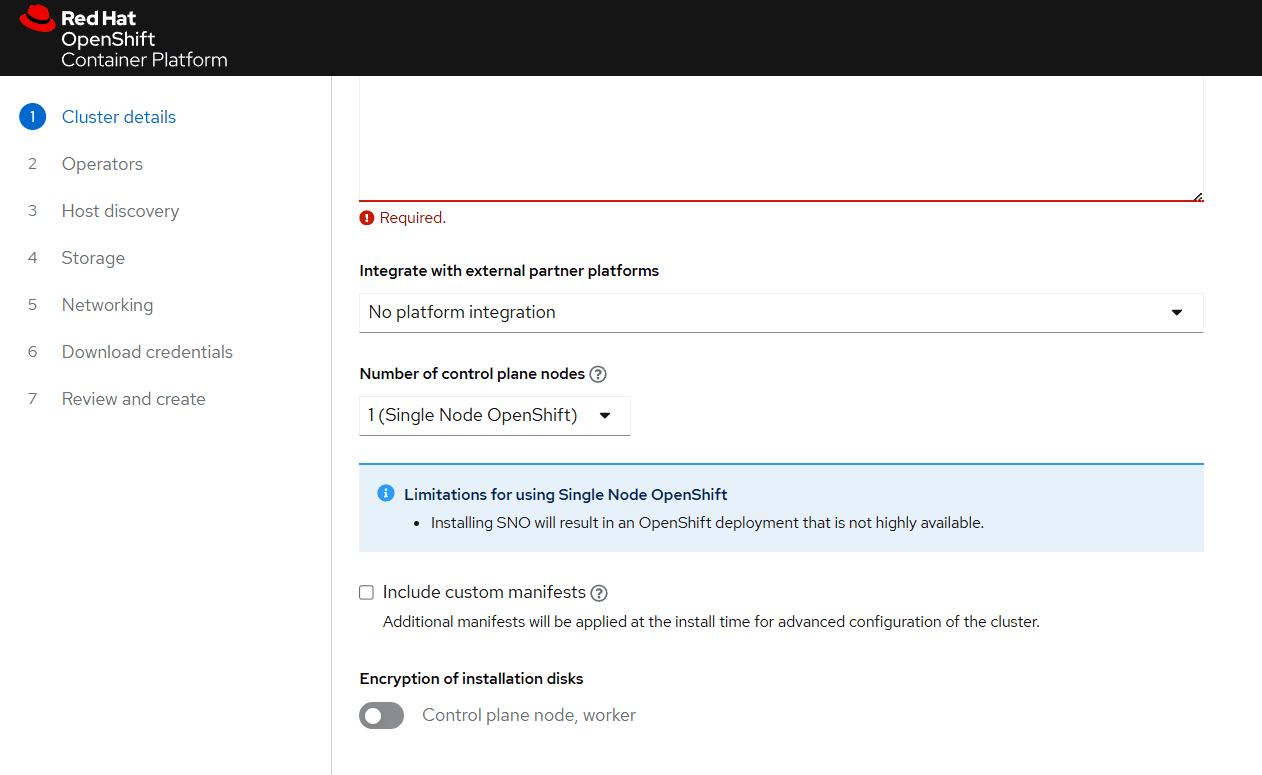Go to the Operators step

tap(102, 164)
